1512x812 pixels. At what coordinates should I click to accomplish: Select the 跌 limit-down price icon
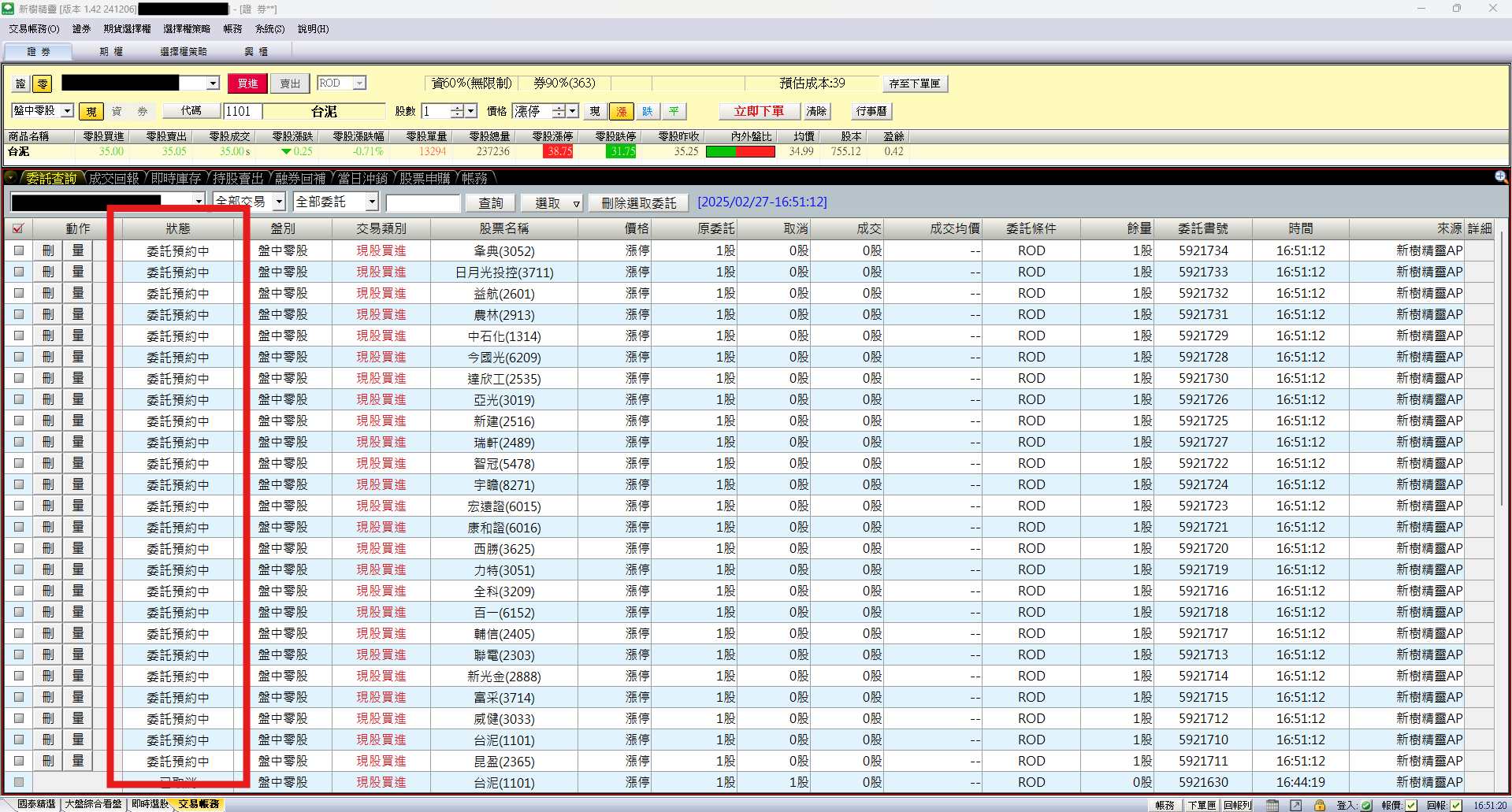pos(648,111)
